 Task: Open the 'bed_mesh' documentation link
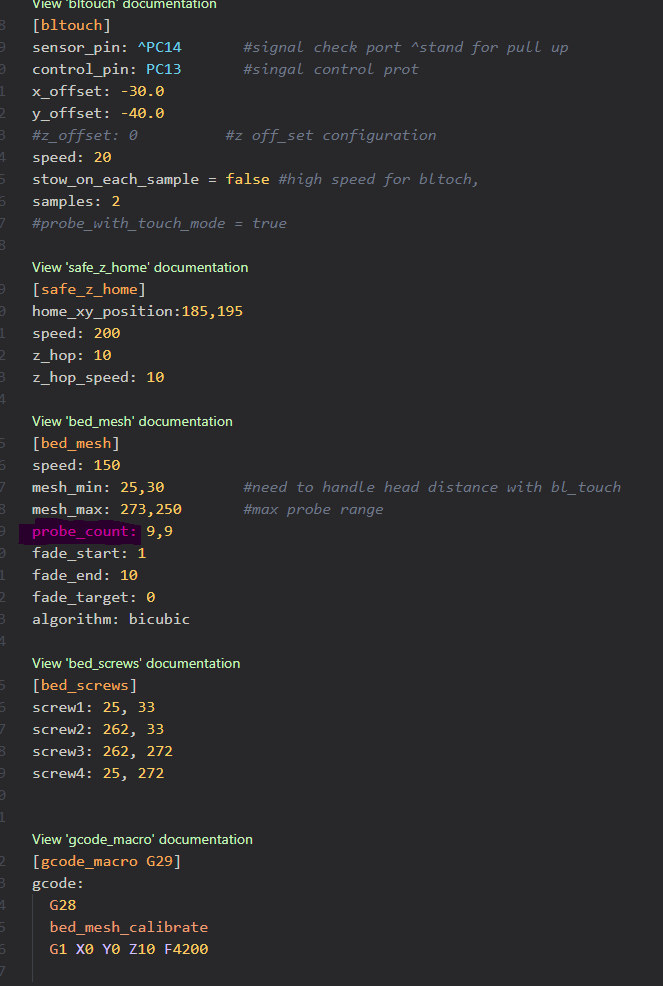click(x=132, y=421)
